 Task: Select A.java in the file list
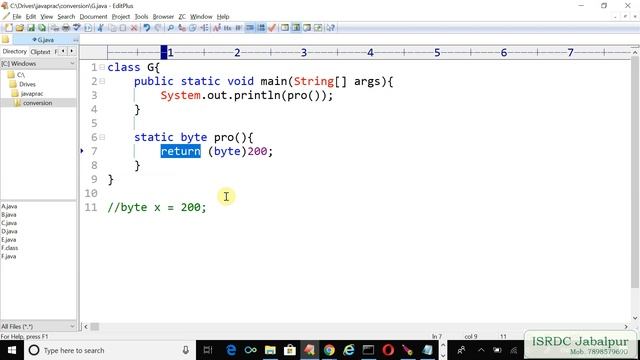pyautogui.click(x=9, y=207)
